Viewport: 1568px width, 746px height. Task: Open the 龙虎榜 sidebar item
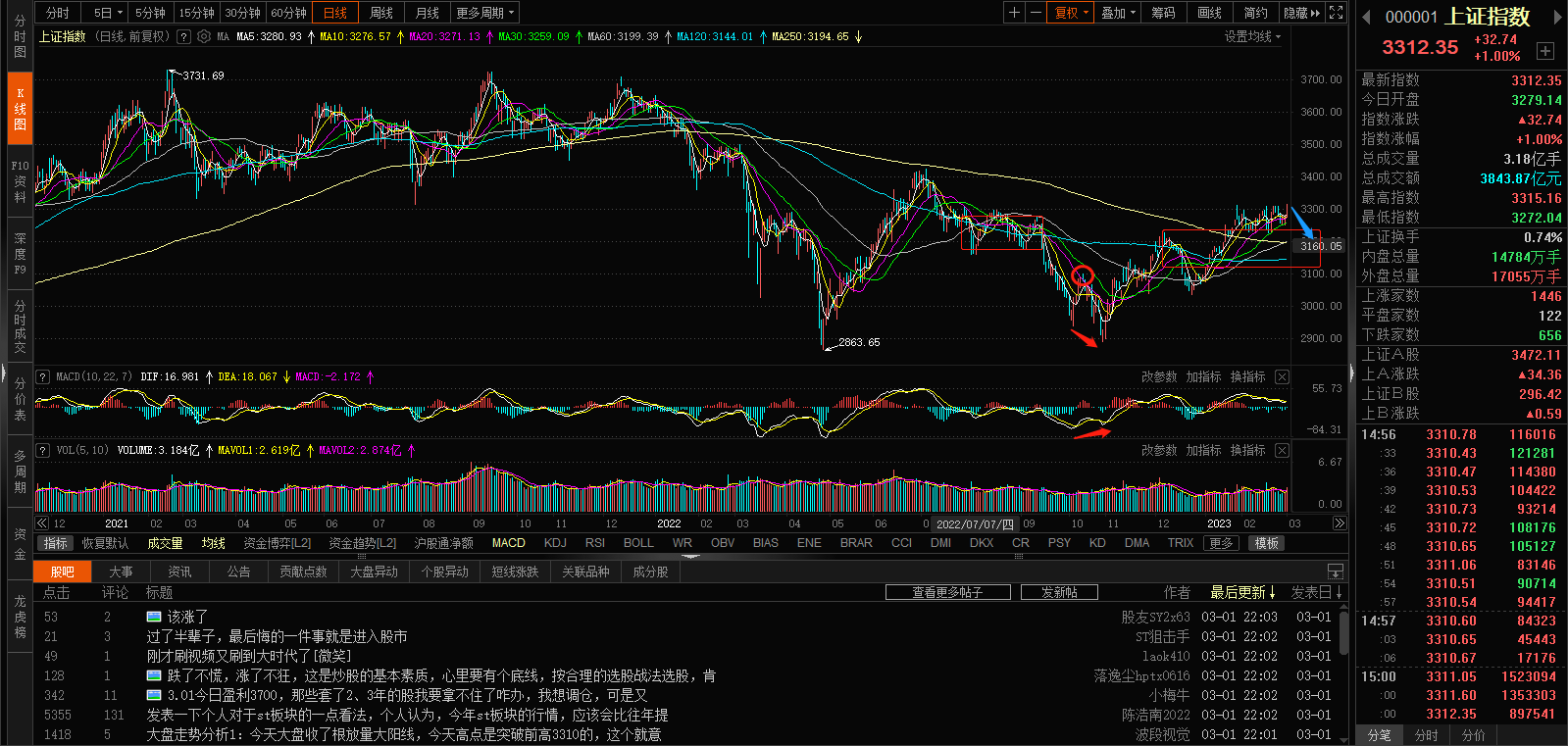pos(20,617)
